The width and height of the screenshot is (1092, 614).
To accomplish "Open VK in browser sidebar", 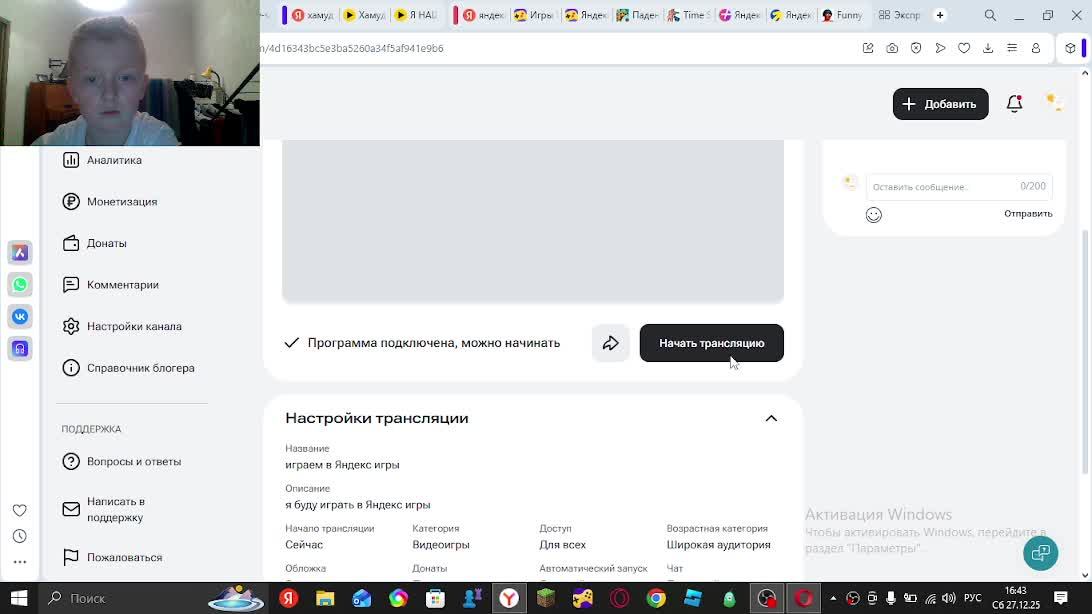I will click(20, 317).
